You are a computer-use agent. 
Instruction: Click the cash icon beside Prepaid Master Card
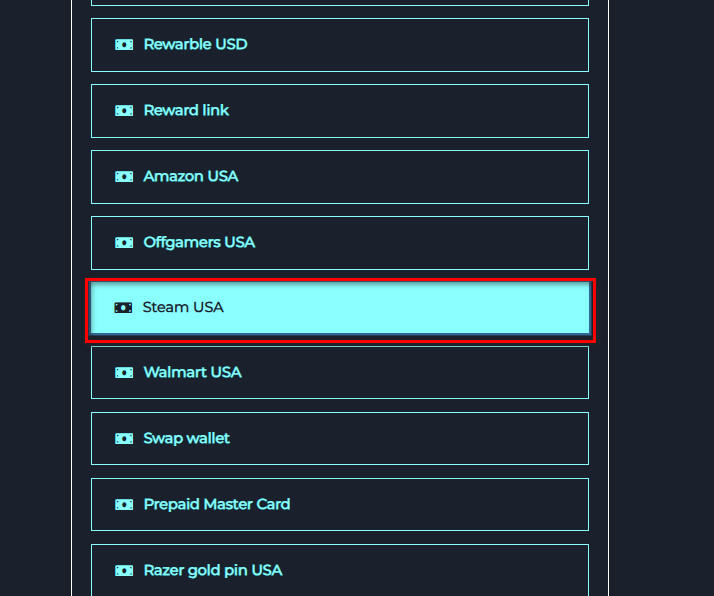[124, 505]
